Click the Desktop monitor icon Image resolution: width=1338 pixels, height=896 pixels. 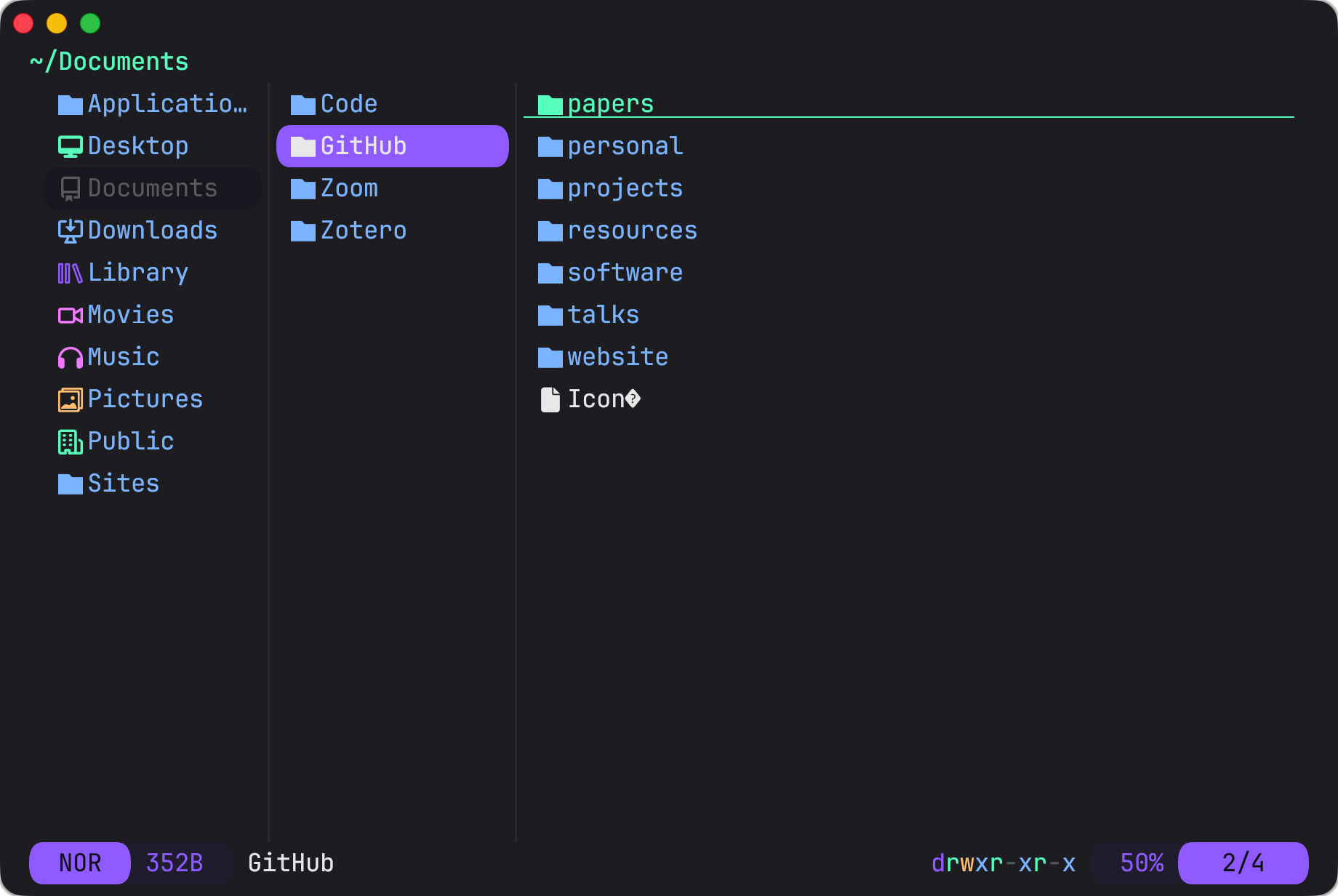(x=70, y=146)
